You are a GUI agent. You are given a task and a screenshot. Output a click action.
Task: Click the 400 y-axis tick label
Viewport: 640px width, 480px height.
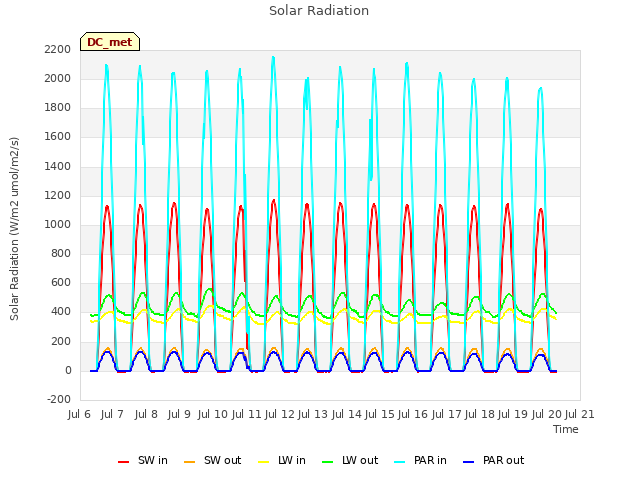click(61, 311)
